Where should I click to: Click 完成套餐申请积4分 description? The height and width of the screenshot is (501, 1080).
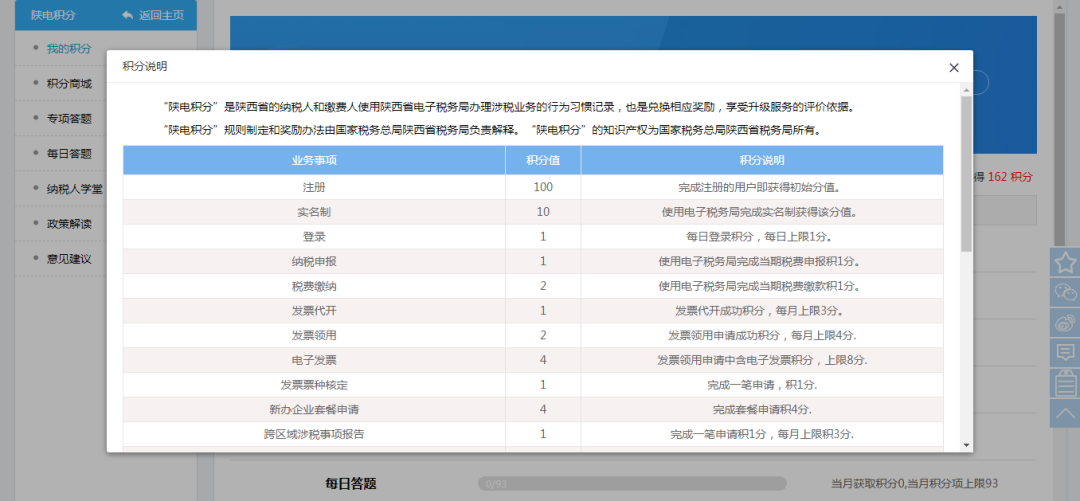pyautogui.click(x=762, y=409)
